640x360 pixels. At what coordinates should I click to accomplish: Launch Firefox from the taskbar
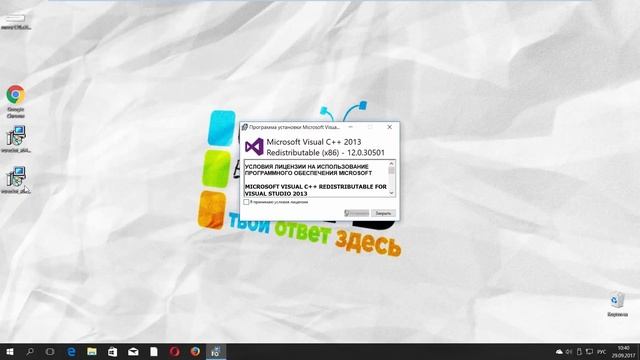click(x=195, y=351)
